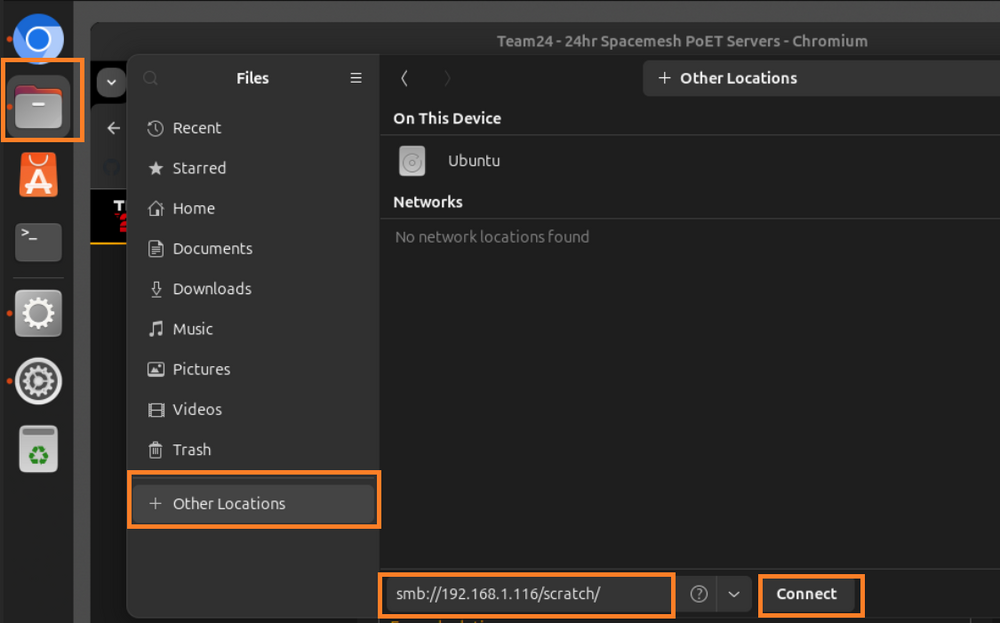Show server address help question mark
This screenshot has width=1000, height=623.
[x=699, y=594]
